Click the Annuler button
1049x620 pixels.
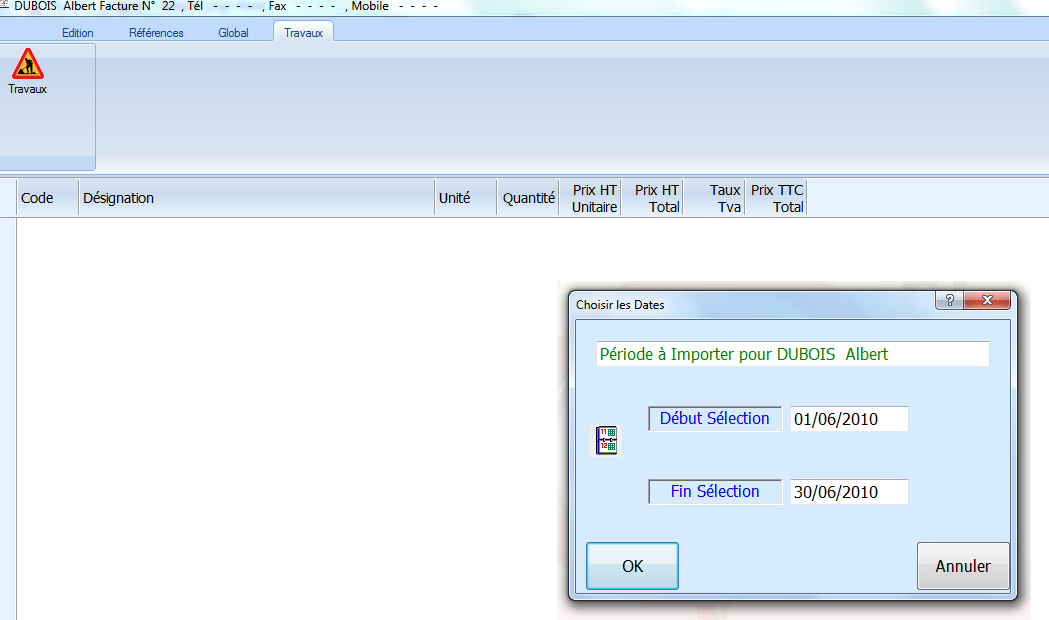click(962, 566)
